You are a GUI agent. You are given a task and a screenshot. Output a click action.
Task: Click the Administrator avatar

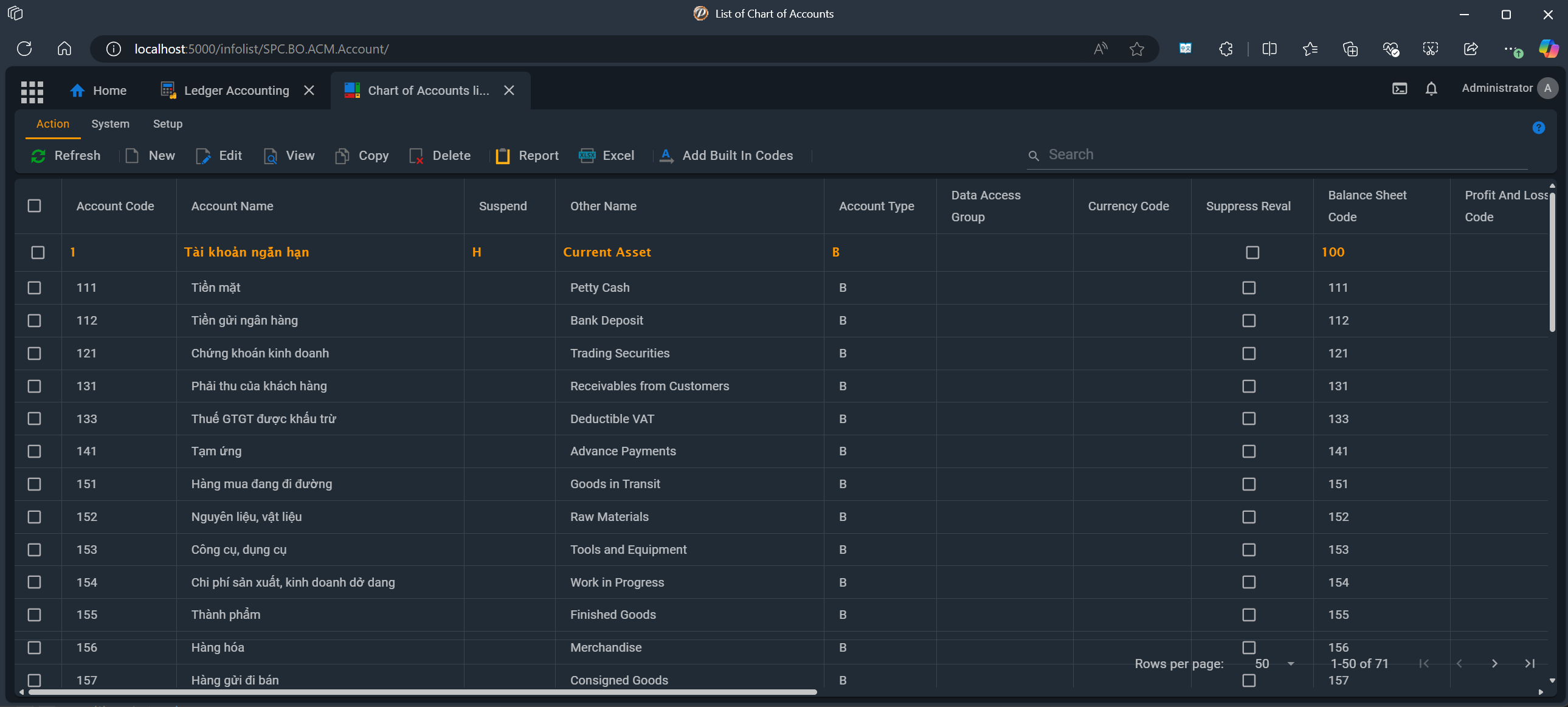pos(1547,88)
